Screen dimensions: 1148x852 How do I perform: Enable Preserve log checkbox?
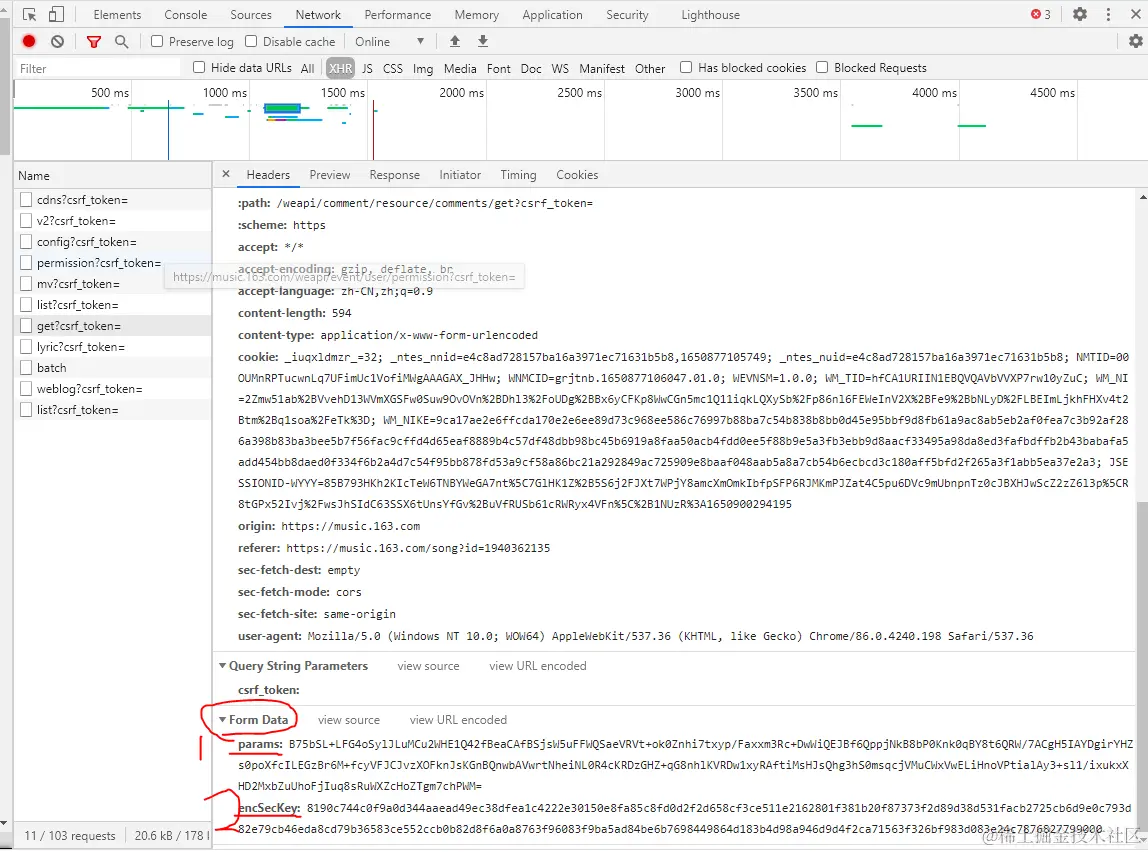(157, 42)
